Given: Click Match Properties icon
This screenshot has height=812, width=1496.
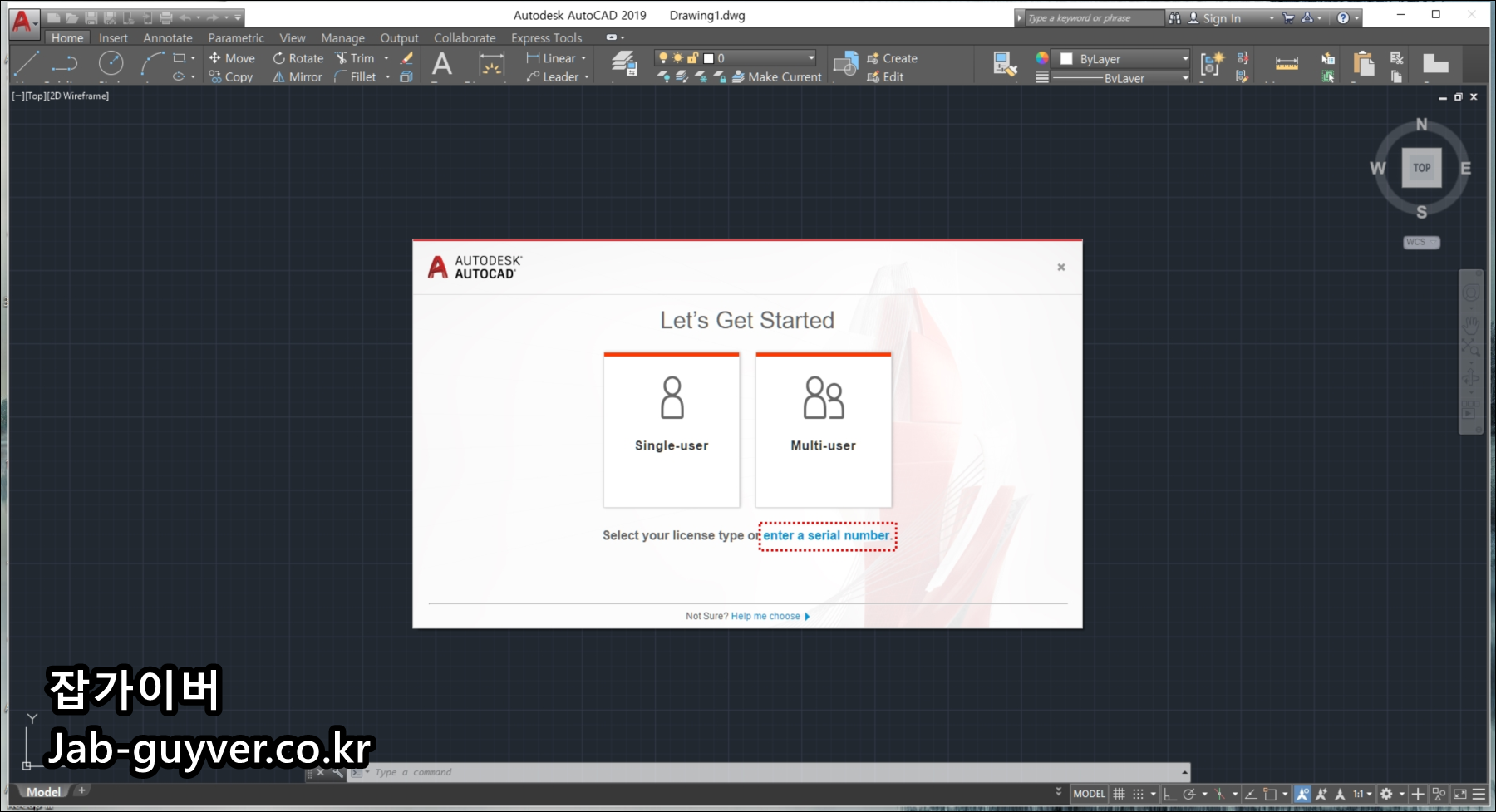Looking at the screenshot, I should coord(1005,64).
